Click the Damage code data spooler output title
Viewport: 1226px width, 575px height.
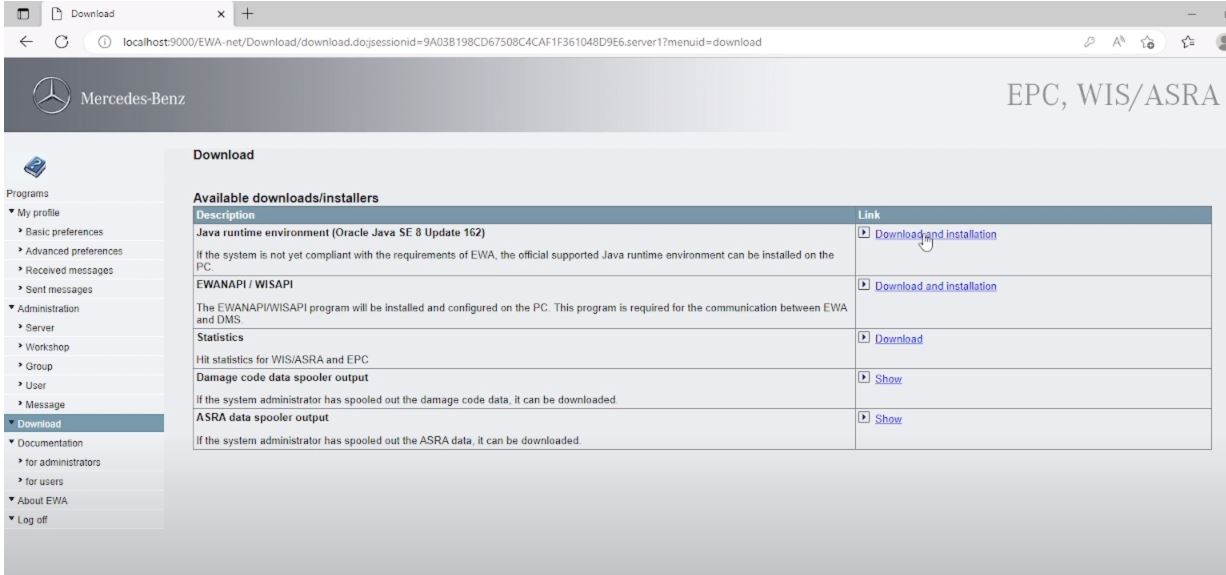tap(282, 378)
